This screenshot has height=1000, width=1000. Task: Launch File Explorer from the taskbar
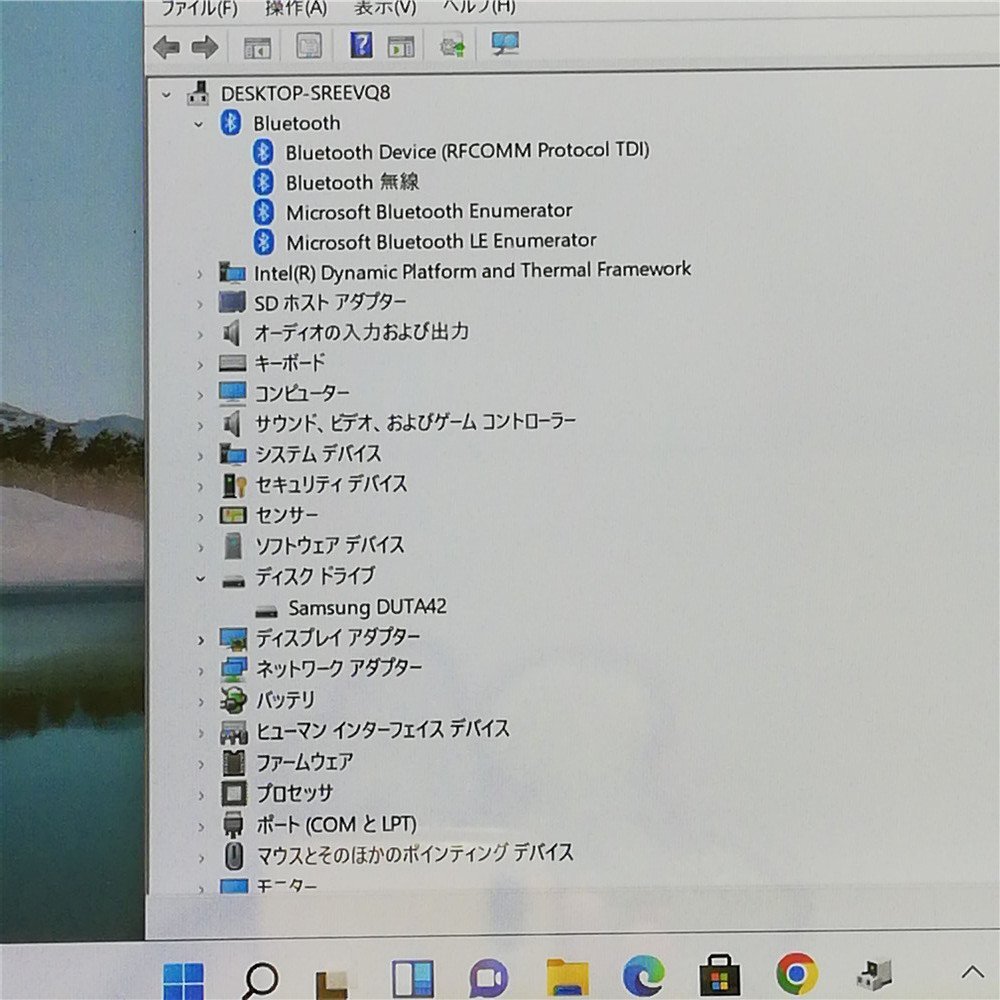[x=567, y=977]
